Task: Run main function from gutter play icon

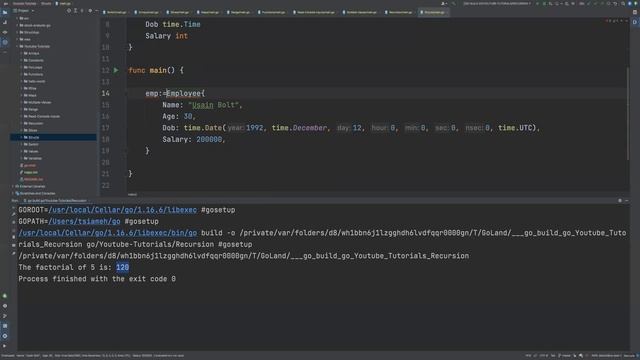Action: (116, 70)
